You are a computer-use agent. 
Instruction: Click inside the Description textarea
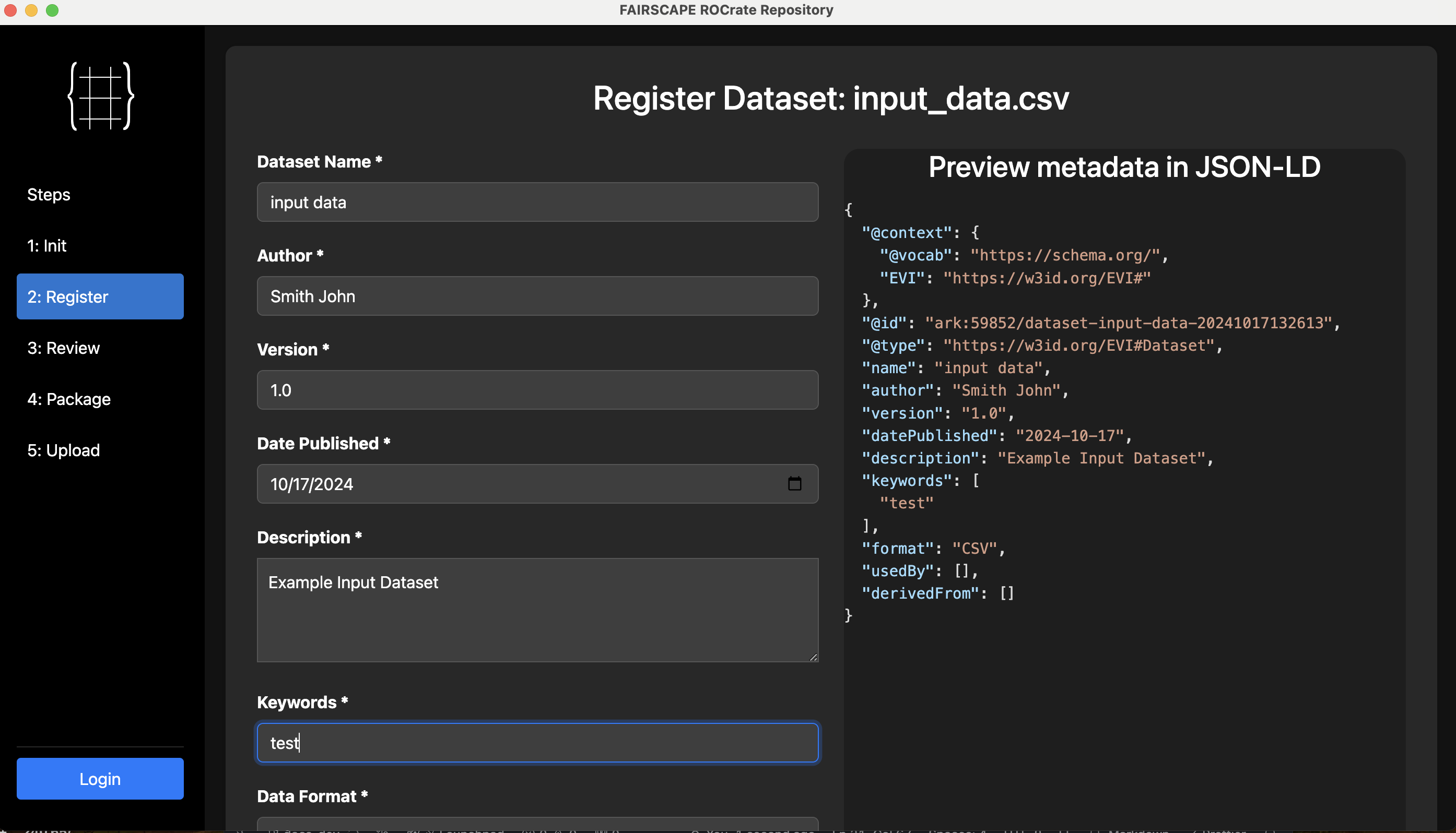537,610
